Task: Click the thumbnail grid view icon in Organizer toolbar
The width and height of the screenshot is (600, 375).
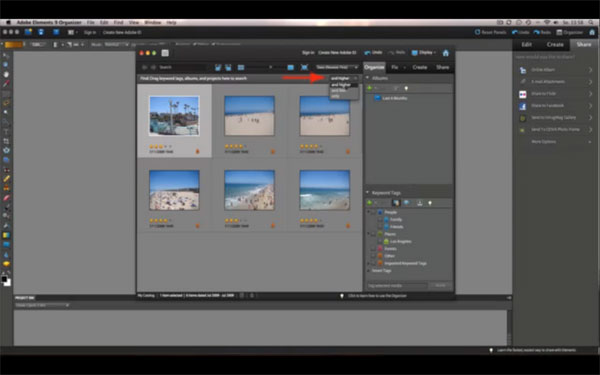Action: coord(241,67)
